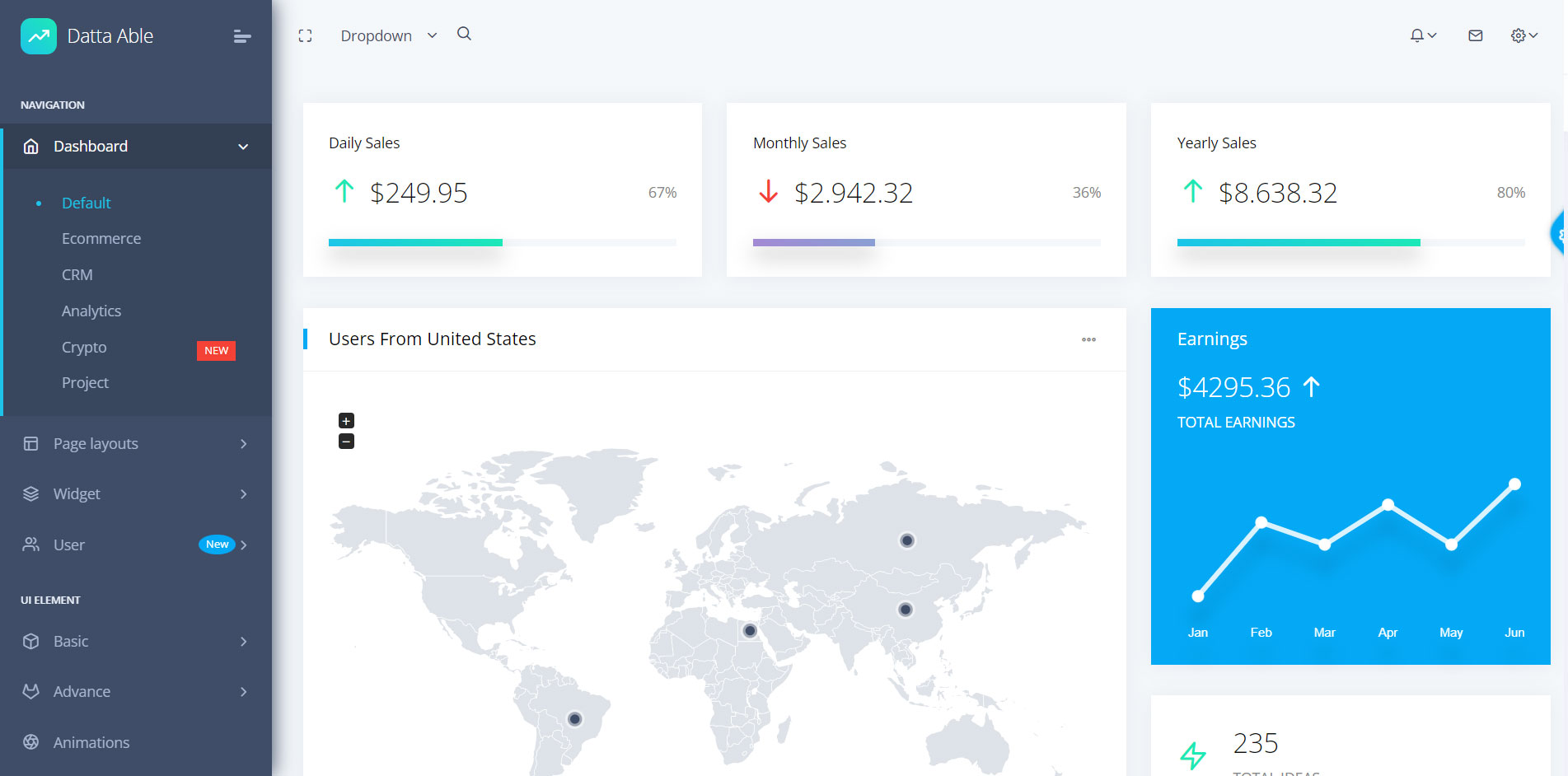Image resolution: width=1568 pixels, height=776 pixels.
Task: Select the Page layouts sidebar icon
Action: click(x=30, y=443)
